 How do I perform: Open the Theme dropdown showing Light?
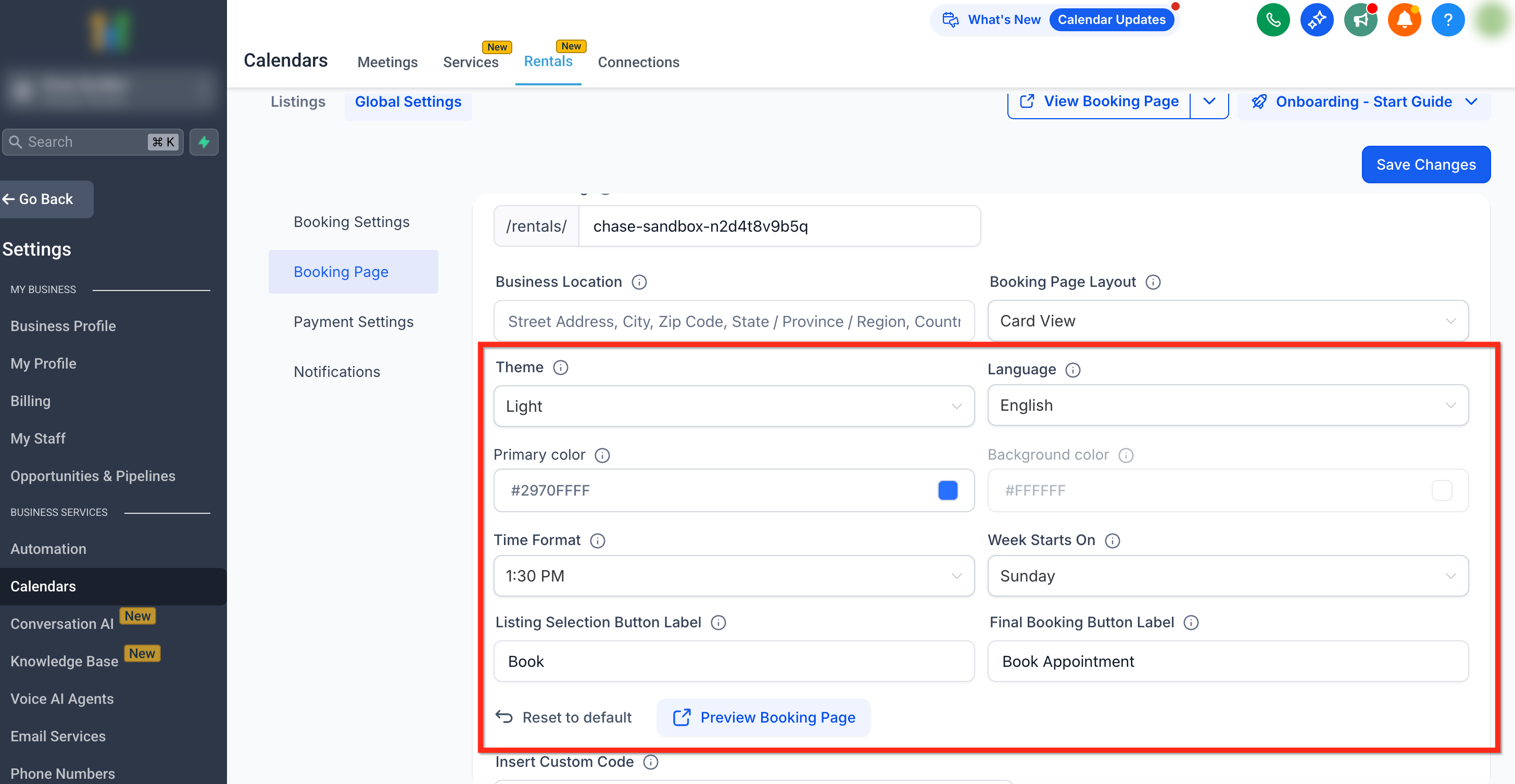tap(734, 406)
